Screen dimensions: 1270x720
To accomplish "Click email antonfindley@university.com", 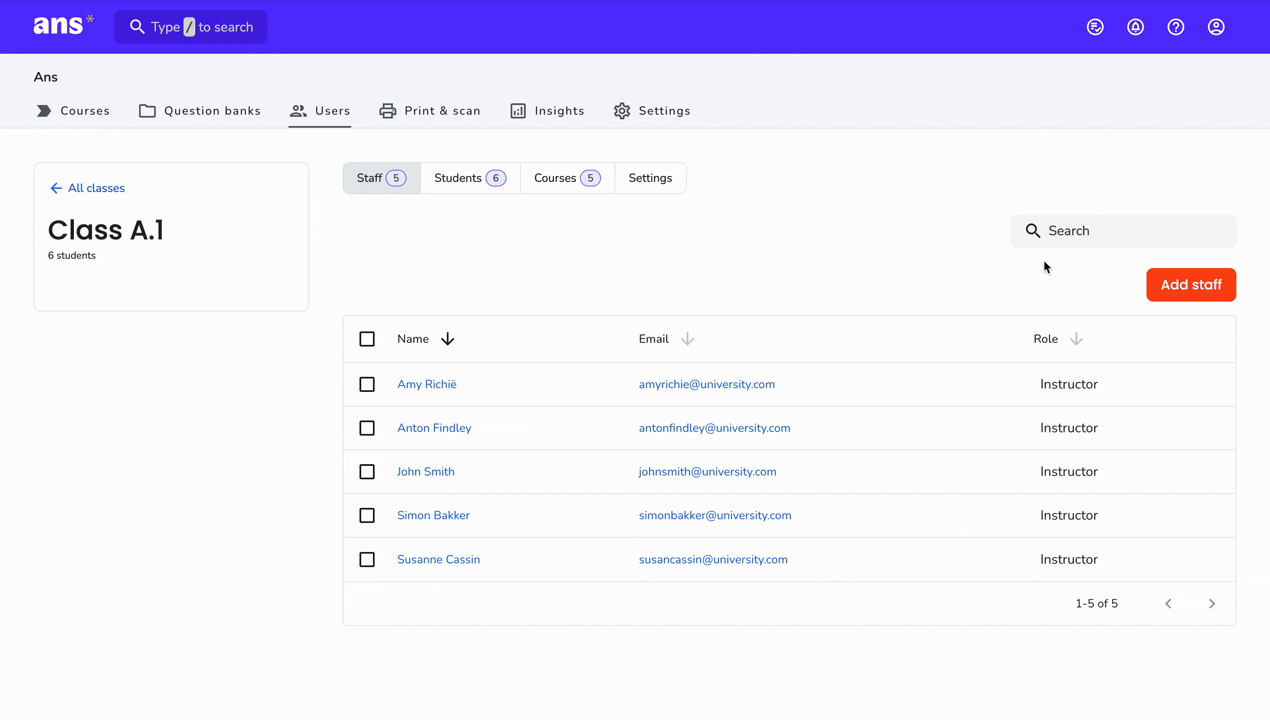I will [x=715, y=428].
